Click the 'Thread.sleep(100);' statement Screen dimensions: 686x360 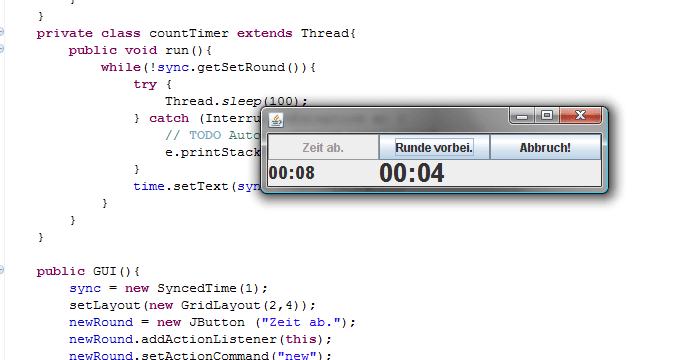236,101
